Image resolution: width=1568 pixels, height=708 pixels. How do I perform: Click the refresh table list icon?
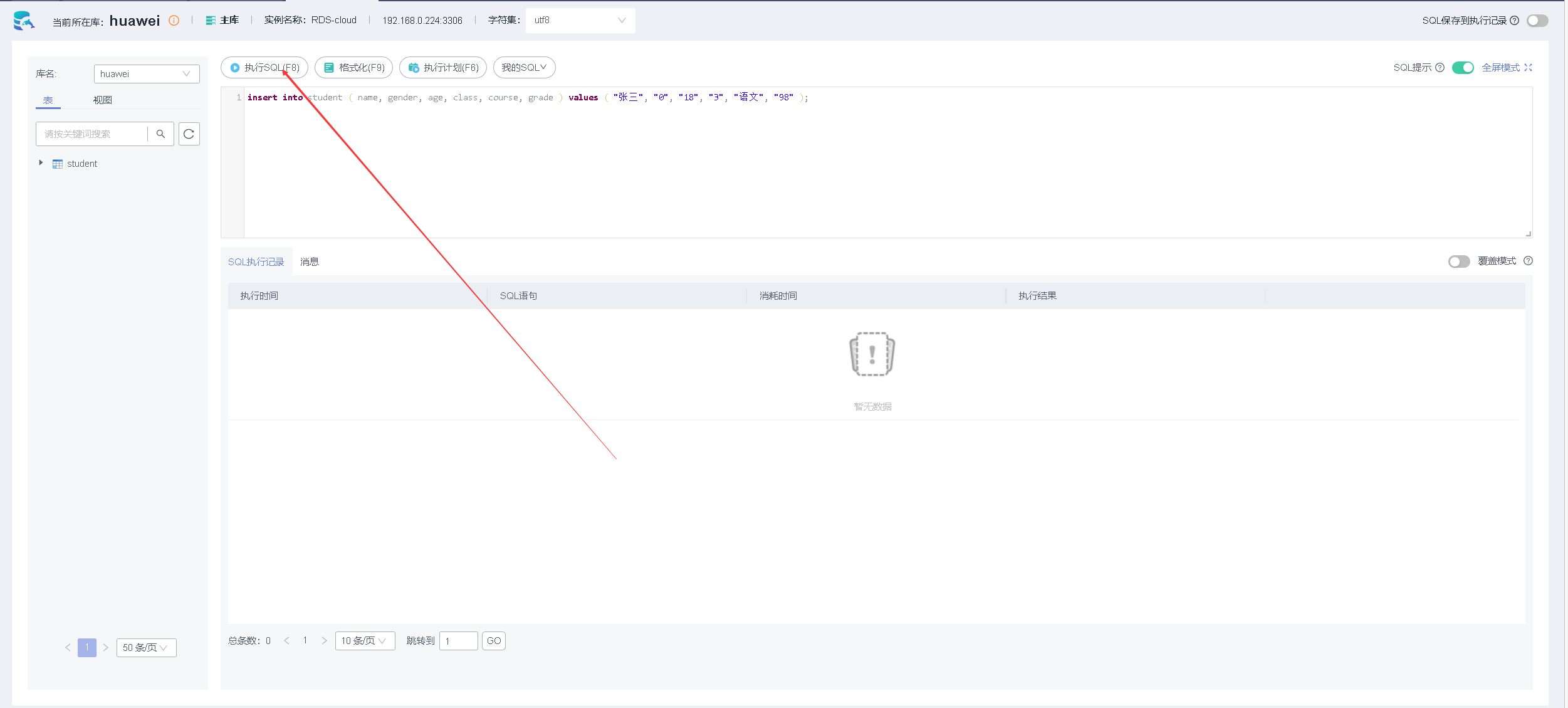pos(189,134)
